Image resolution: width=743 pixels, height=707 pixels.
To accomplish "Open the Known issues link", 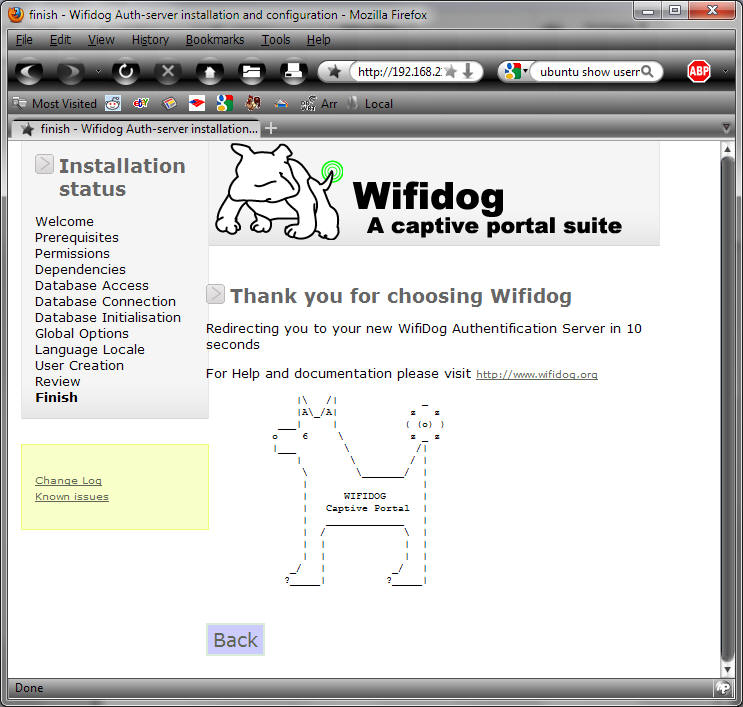I will pos(72,497).
